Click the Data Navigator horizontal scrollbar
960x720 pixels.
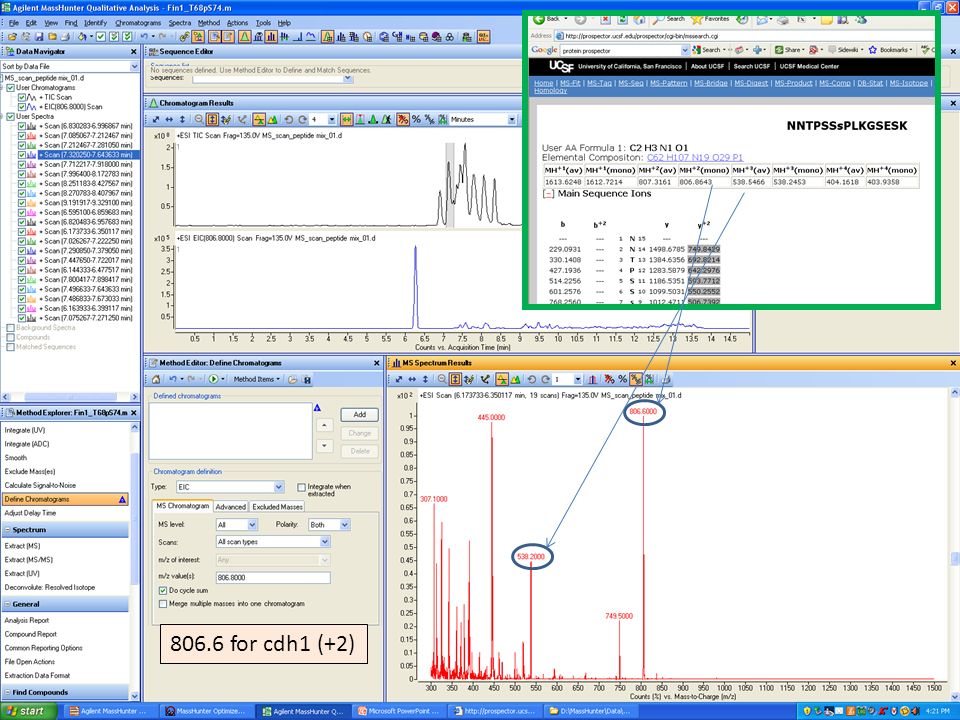click(70, 397)
